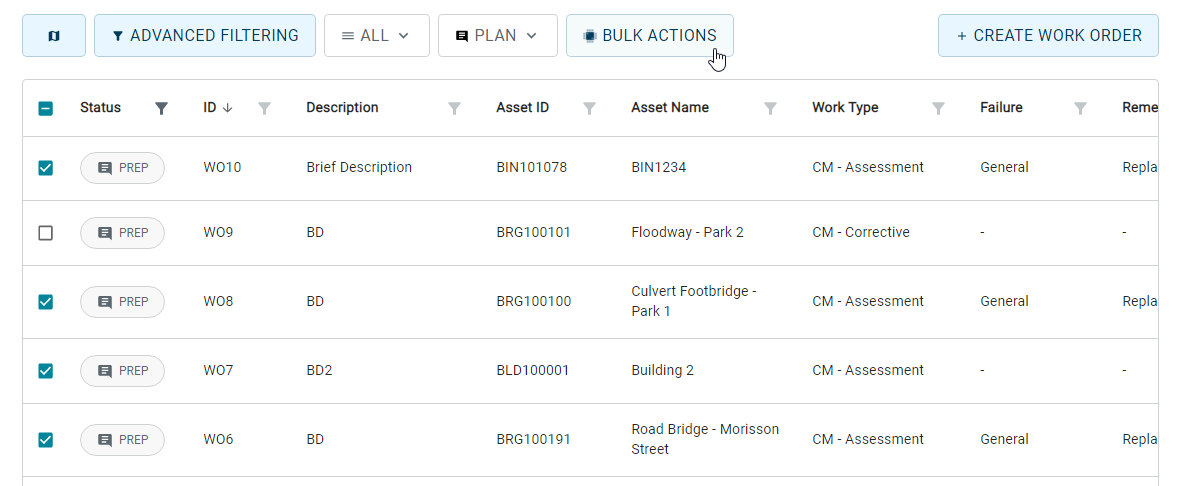The image size is (1177, 486).
Task: Filter the Failure column
Action: tap(1079, 108)
